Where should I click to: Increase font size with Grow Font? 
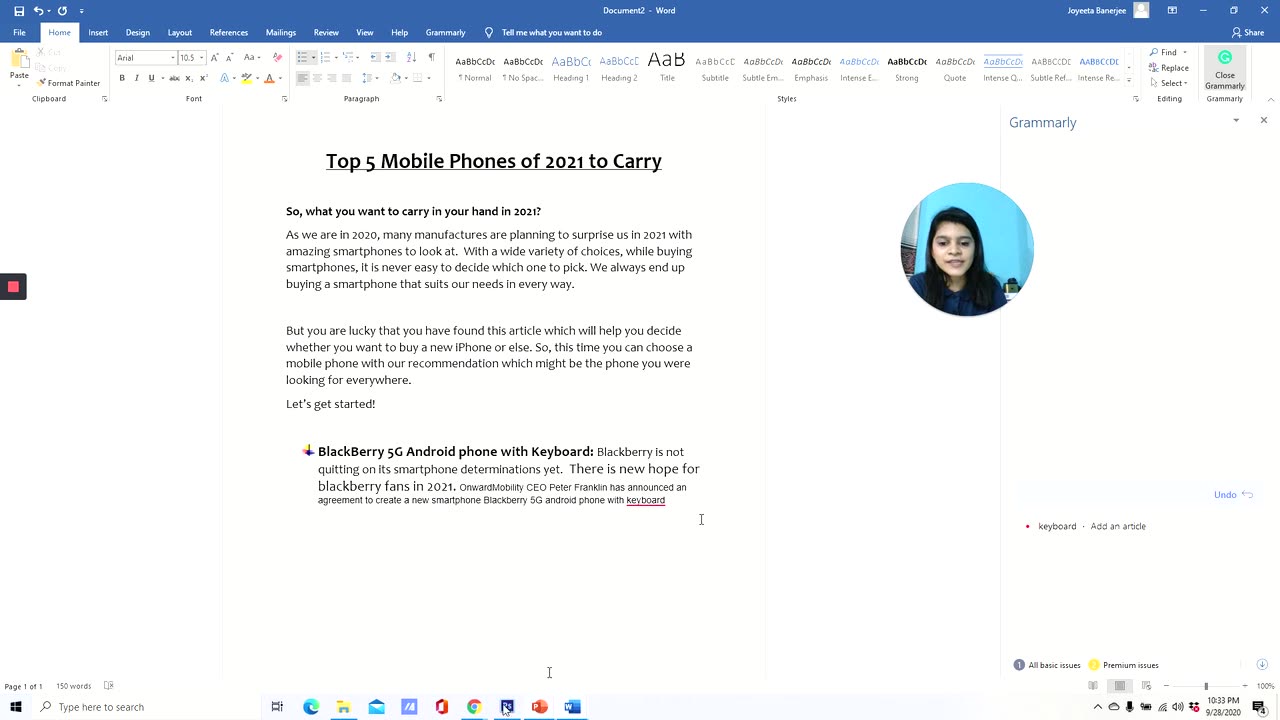click(x=214, y=57)
